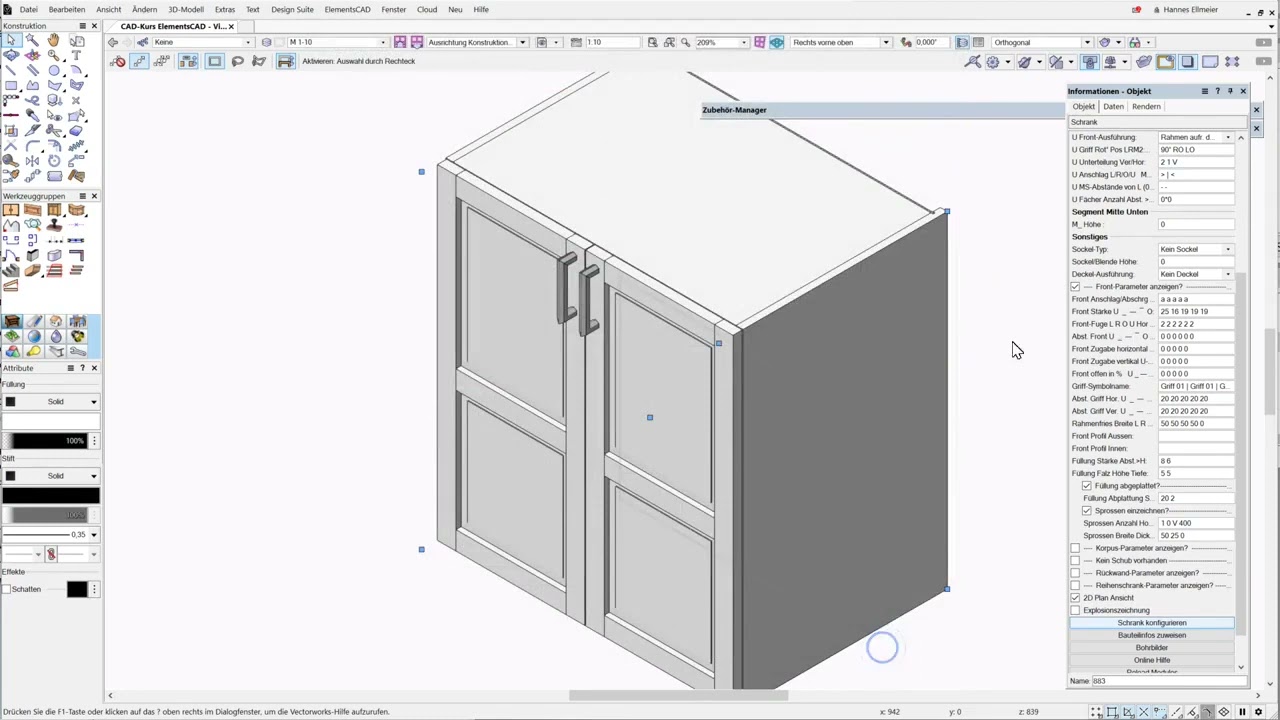Click Bohrbilder button
Viewport: 1280px width, 720px height.
(x=1152, y=648)
